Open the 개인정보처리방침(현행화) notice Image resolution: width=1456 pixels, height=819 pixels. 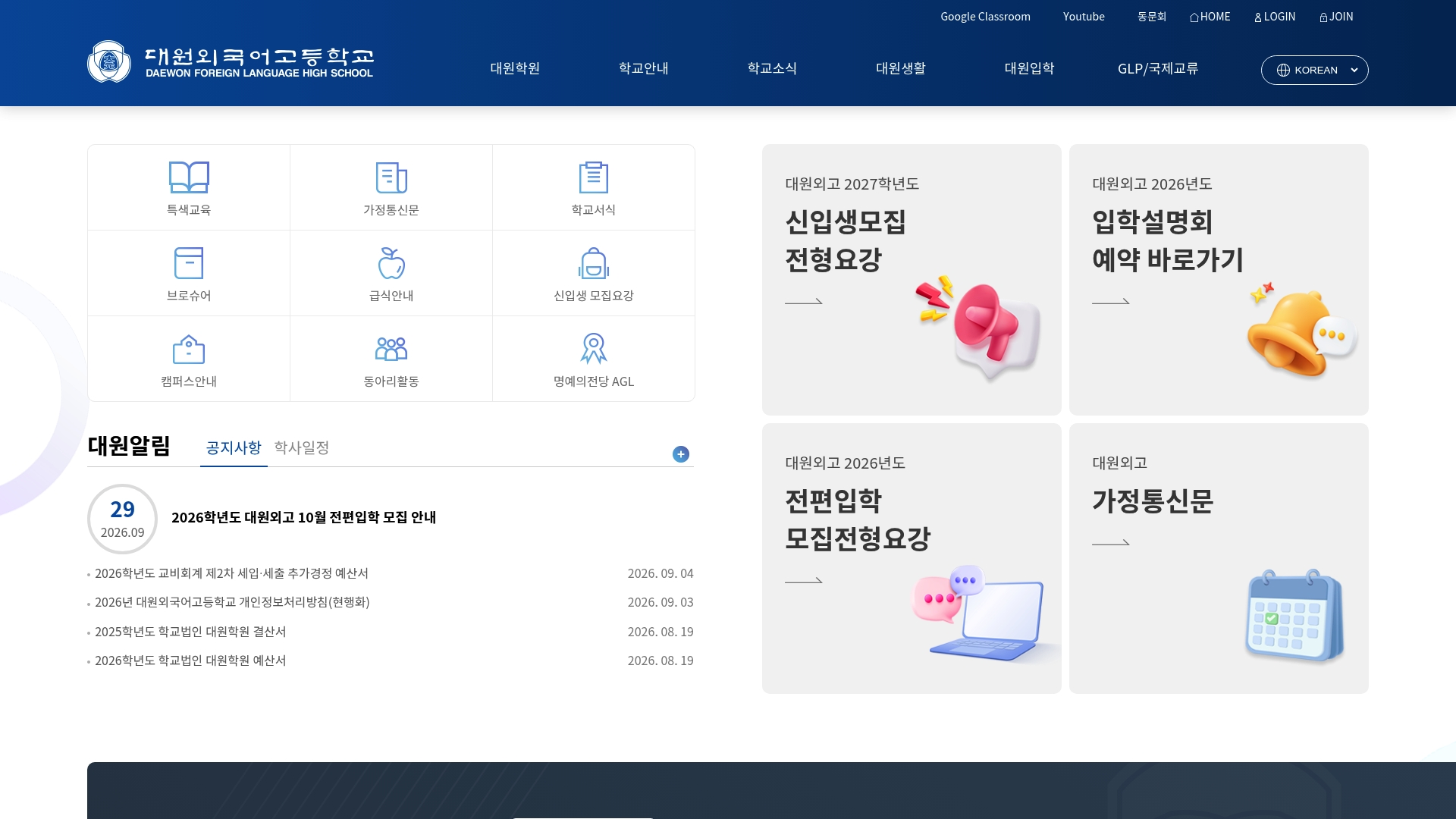pos(232,602)
